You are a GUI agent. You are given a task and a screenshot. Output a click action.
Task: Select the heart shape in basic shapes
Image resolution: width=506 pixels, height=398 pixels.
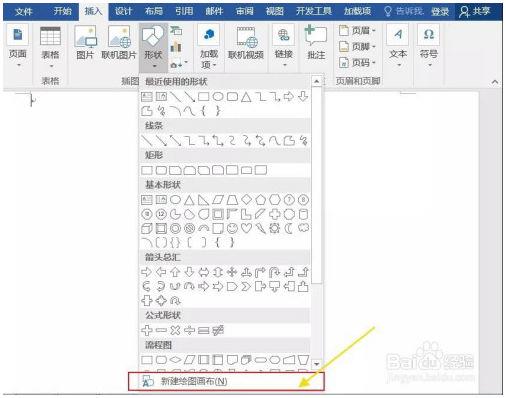pos(246,228)
